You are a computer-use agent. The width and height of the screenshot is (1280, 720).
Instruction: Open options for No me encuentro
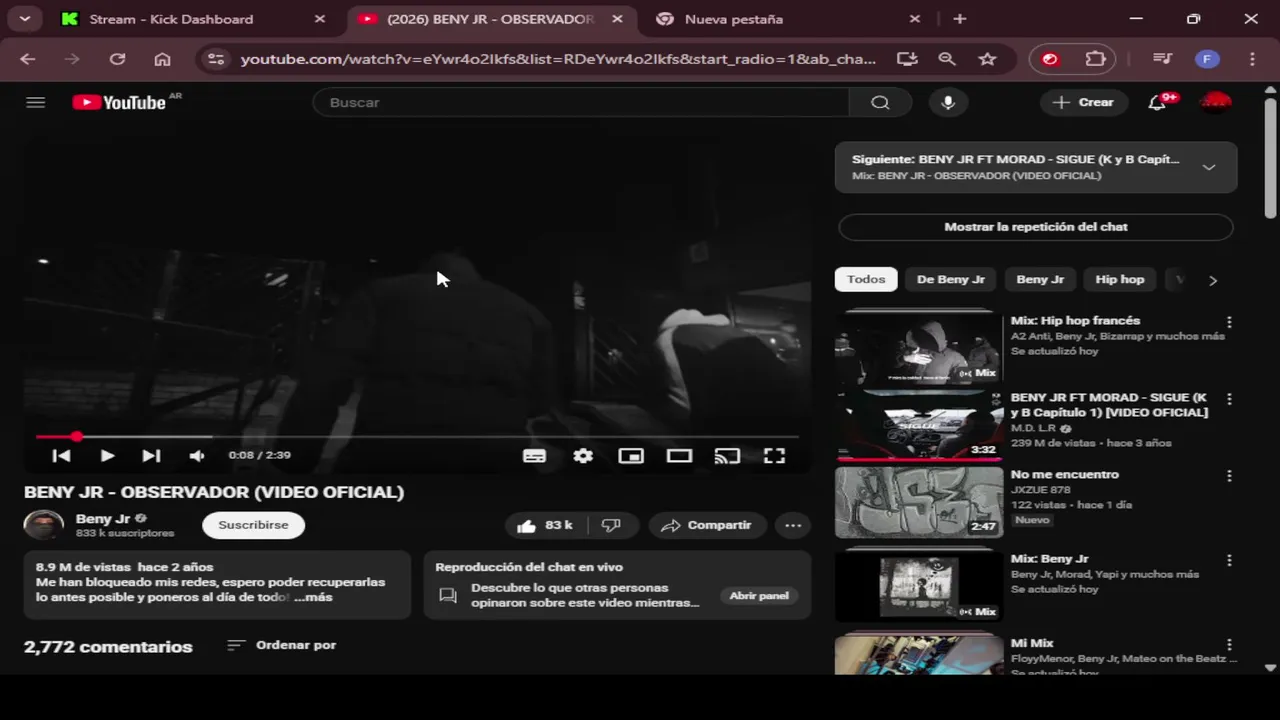pyautogui.click(x=1229, y=476)
